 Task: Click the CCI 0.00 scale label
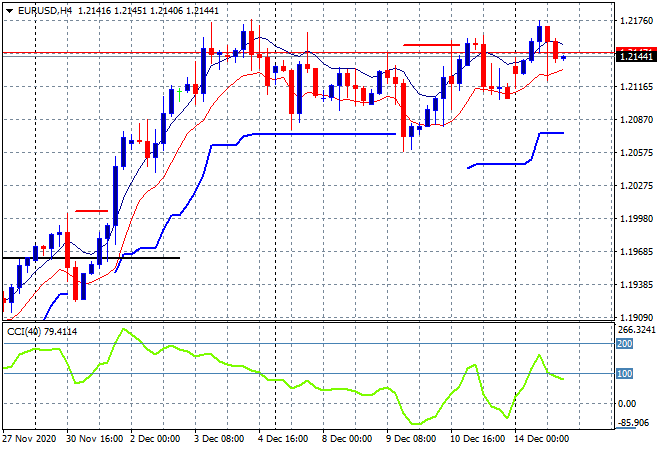(627, 404)
